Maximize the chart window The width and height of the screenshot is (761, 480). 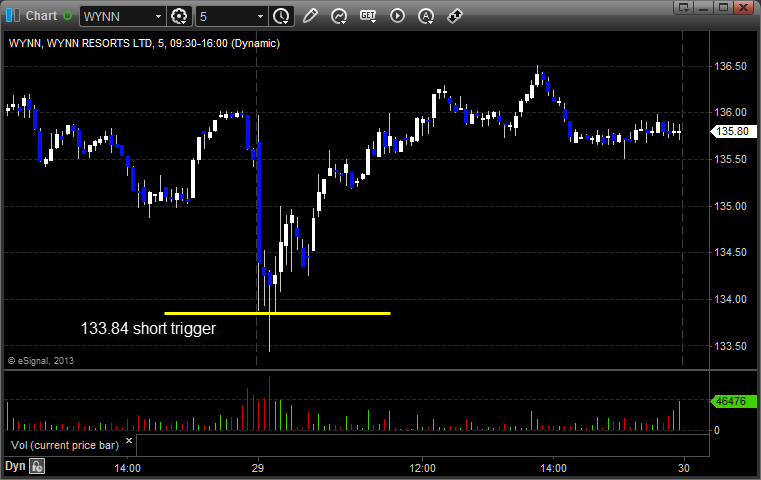(x=723, y=7)
